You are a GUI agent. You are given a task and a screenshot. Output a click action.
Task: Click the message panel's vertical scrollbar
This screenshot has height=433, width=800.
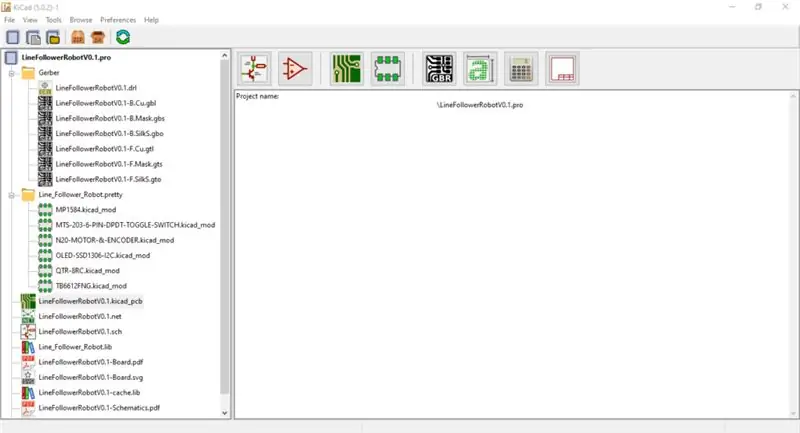[793, 255]
